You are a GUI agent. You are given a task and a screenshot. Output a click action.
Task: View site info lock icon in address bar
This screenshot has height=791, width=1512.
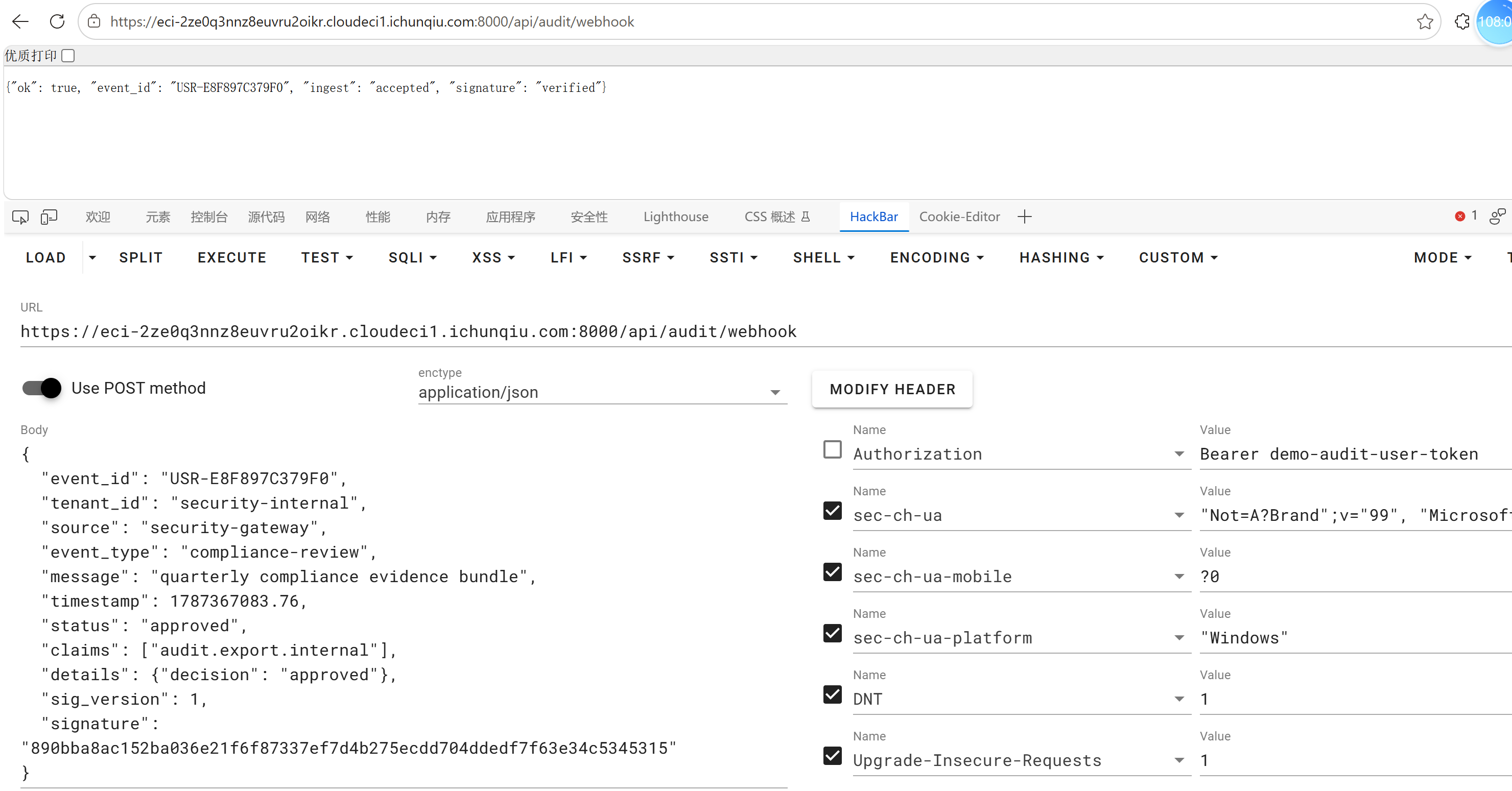[x=94, y=22]
